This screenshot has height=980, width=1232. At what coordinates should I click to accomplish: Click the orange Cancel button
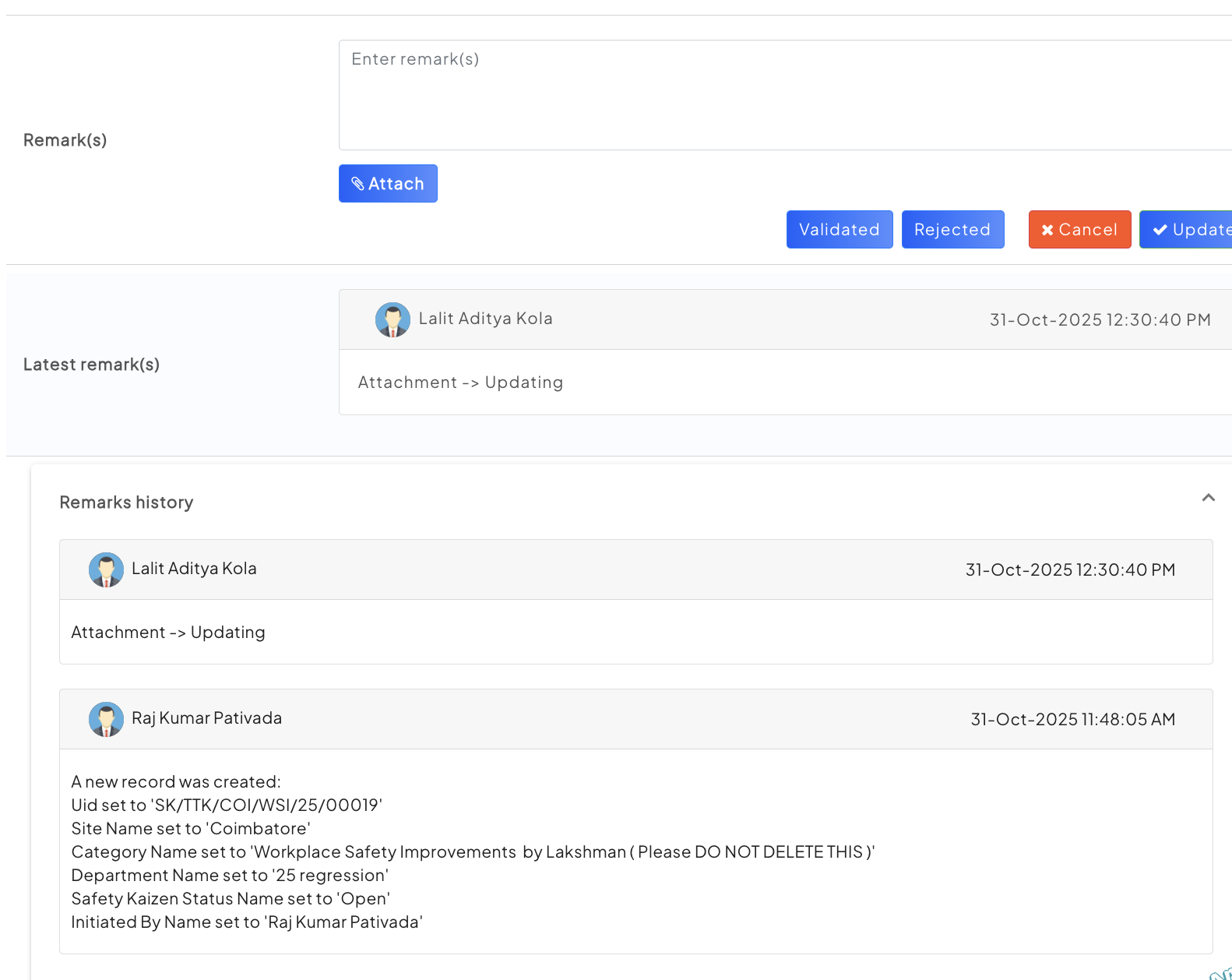[1079, 230]
